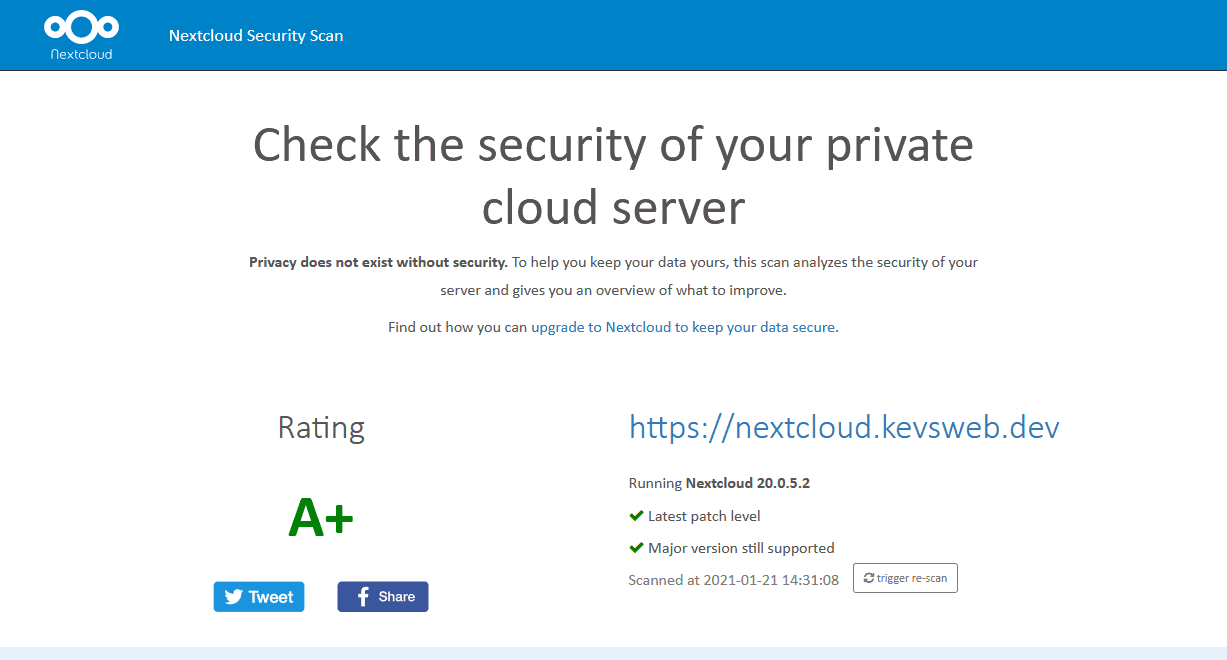Click the A+ rating to toggle details
The height and width of the screenshot is (660, 1227).
[x=321, y=517]
